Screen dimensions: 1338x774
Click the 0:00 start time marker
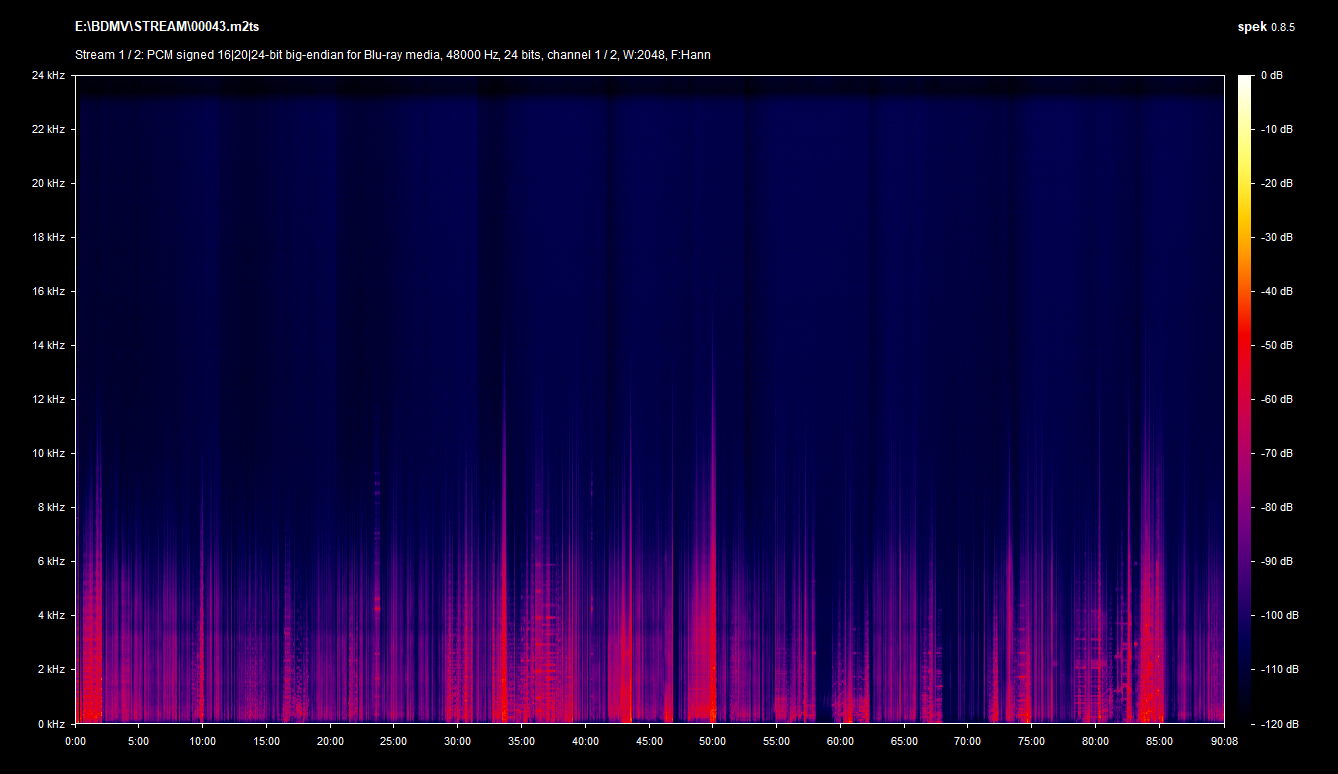coord(76,741)
